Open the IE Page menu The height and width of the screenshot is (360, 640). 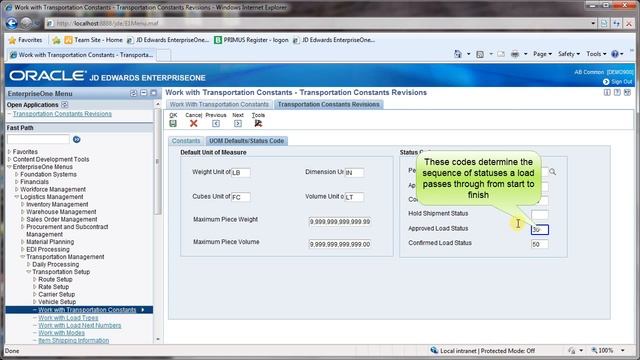[542, 54]
